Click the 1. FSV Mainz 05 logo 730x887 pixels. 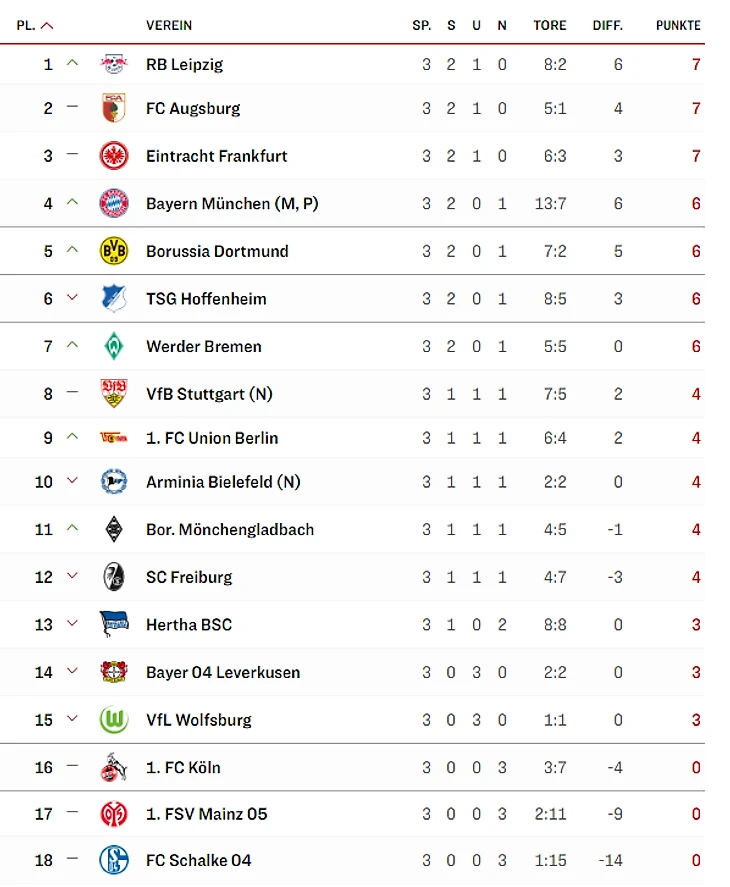(x=114, y=814)
